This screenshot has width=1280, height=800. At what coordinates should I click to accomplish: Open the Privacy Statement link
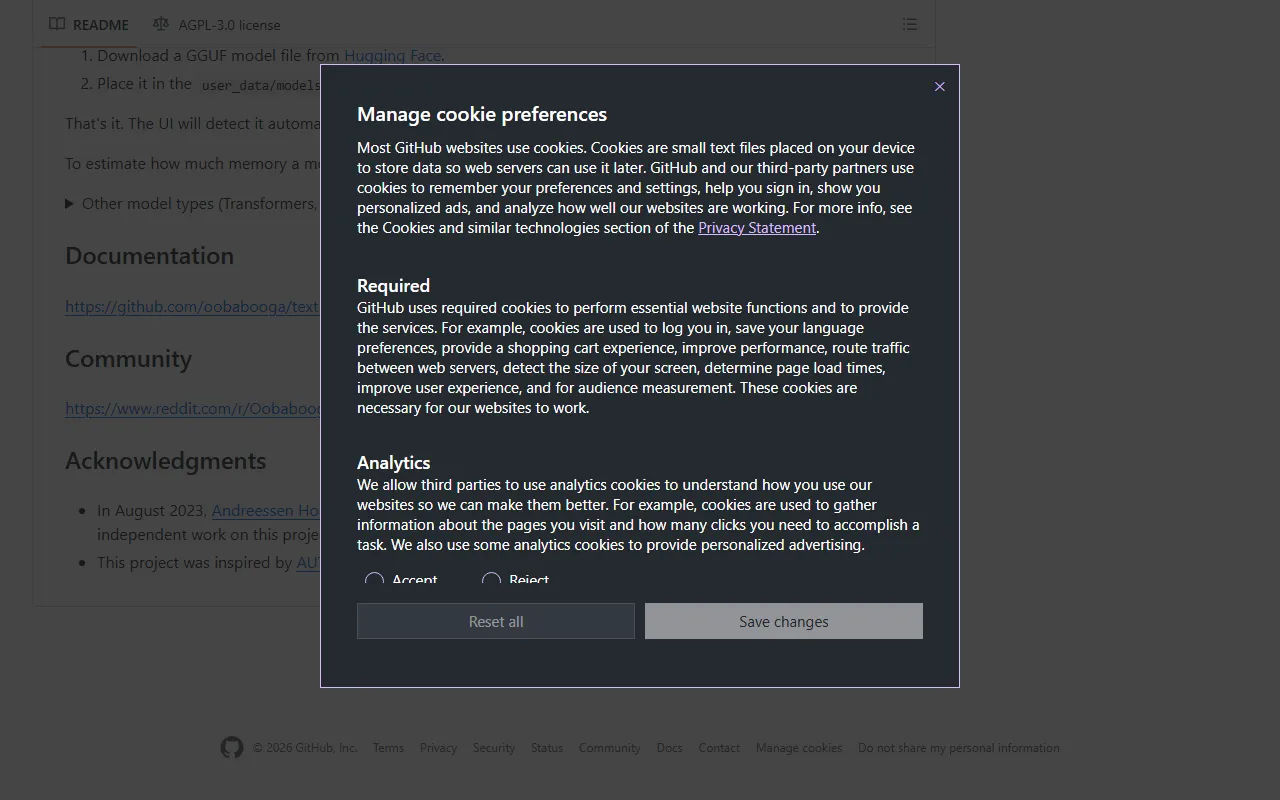(756, 228)
